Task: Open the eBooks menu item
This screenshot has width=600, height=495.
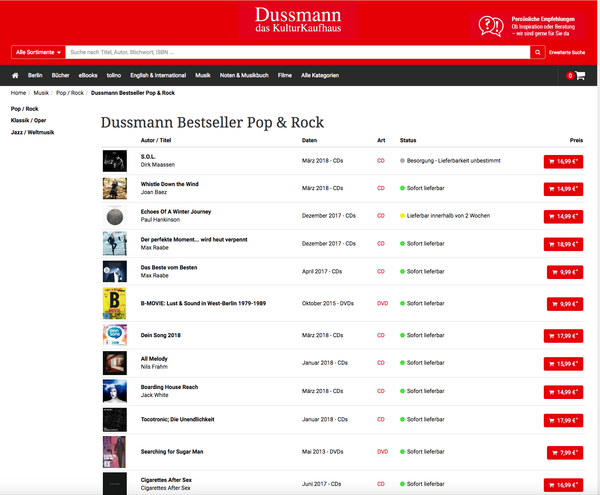Action: pyautogui.click(x=88, y=75)
